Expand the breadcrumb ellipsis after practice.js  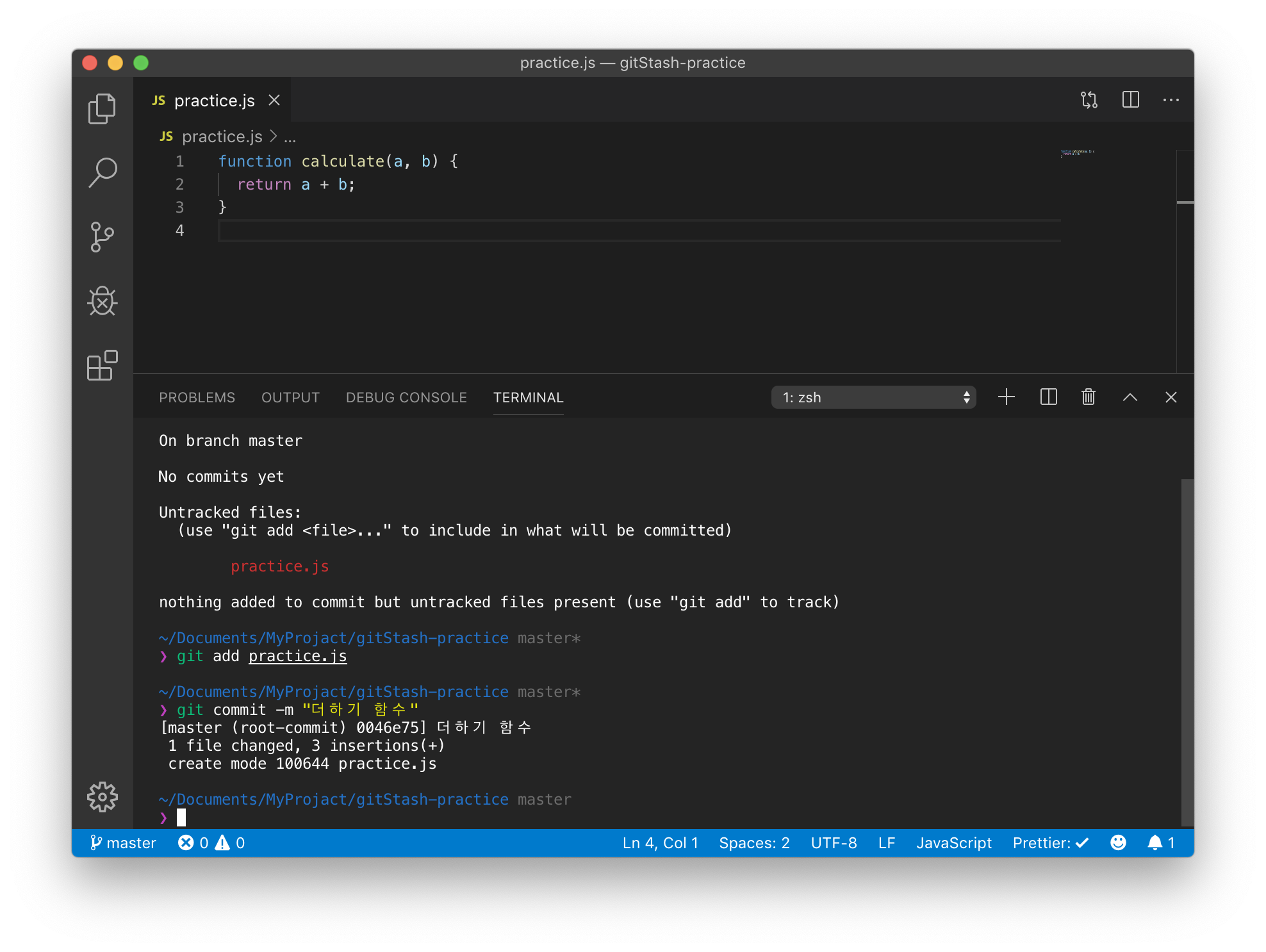pos(290,137)
